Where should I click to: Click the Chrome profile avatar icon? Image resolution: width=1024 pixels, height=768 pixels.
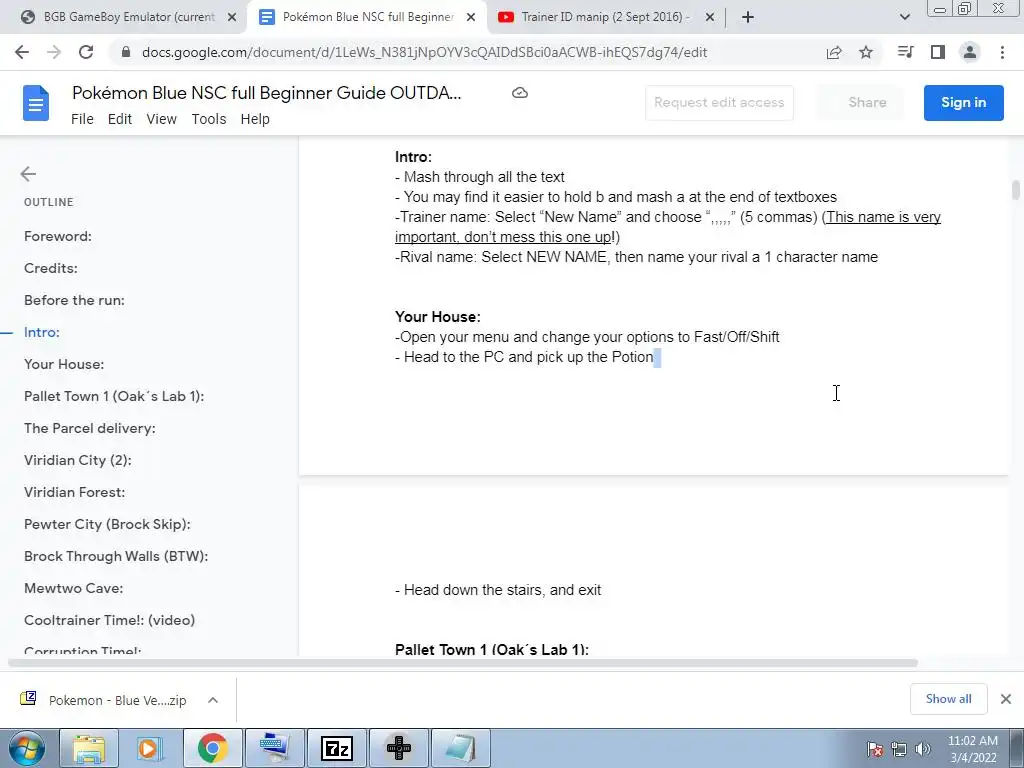970,52
